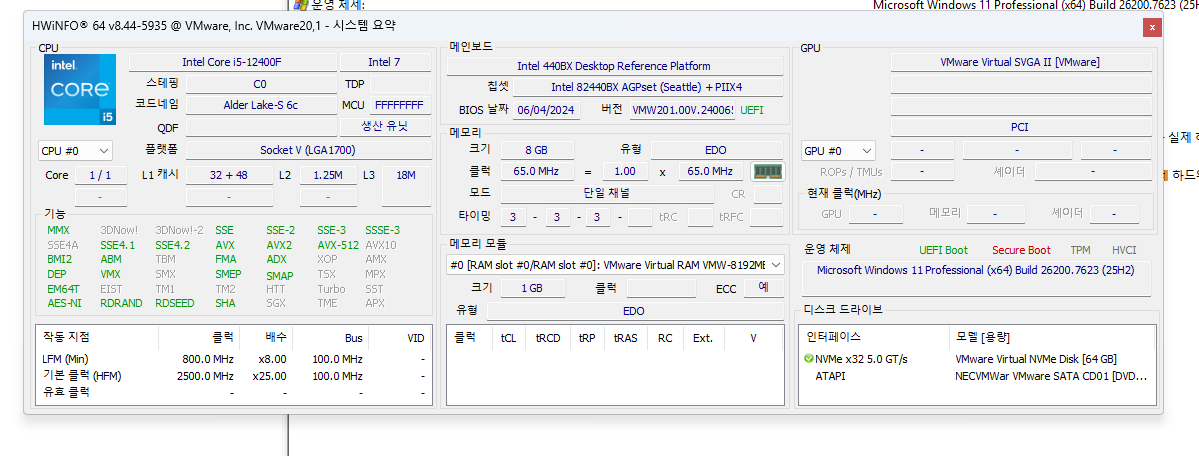Click the red Secure Boot indicator
The width and height of the screenshot is (1199, 456).
coord(1021,250)
